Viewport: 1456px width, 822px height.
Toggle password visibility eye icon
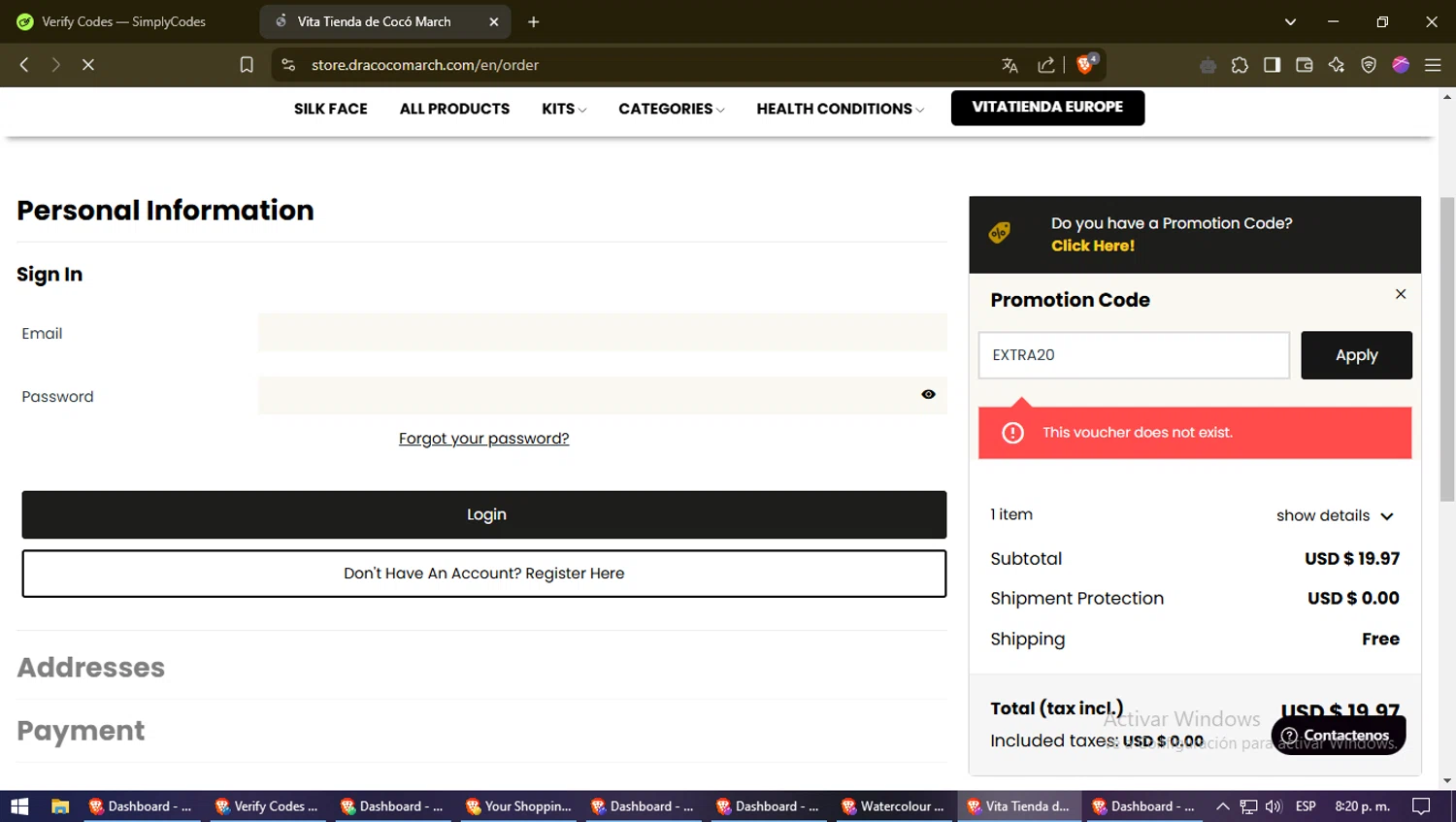pos(928,394)
